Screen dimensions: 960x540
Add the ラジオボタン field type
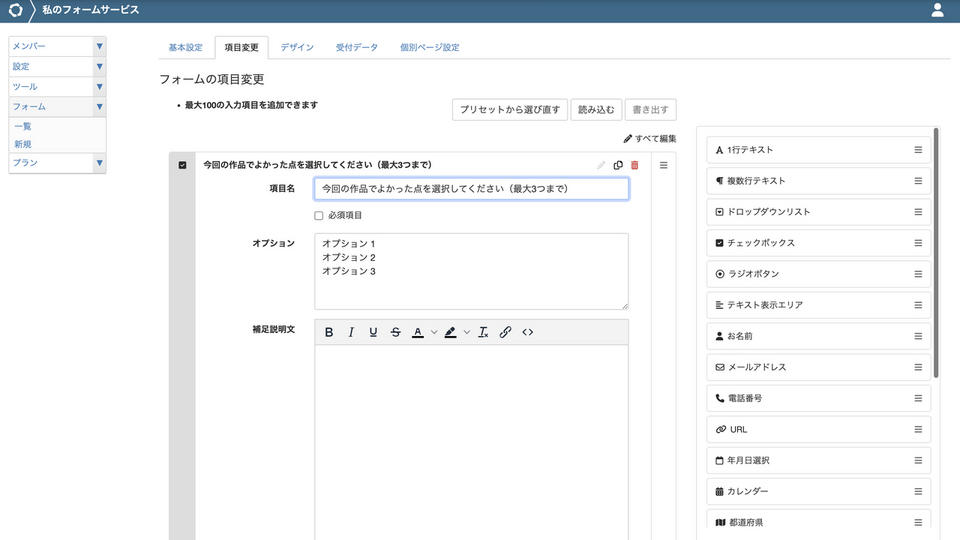819,274
